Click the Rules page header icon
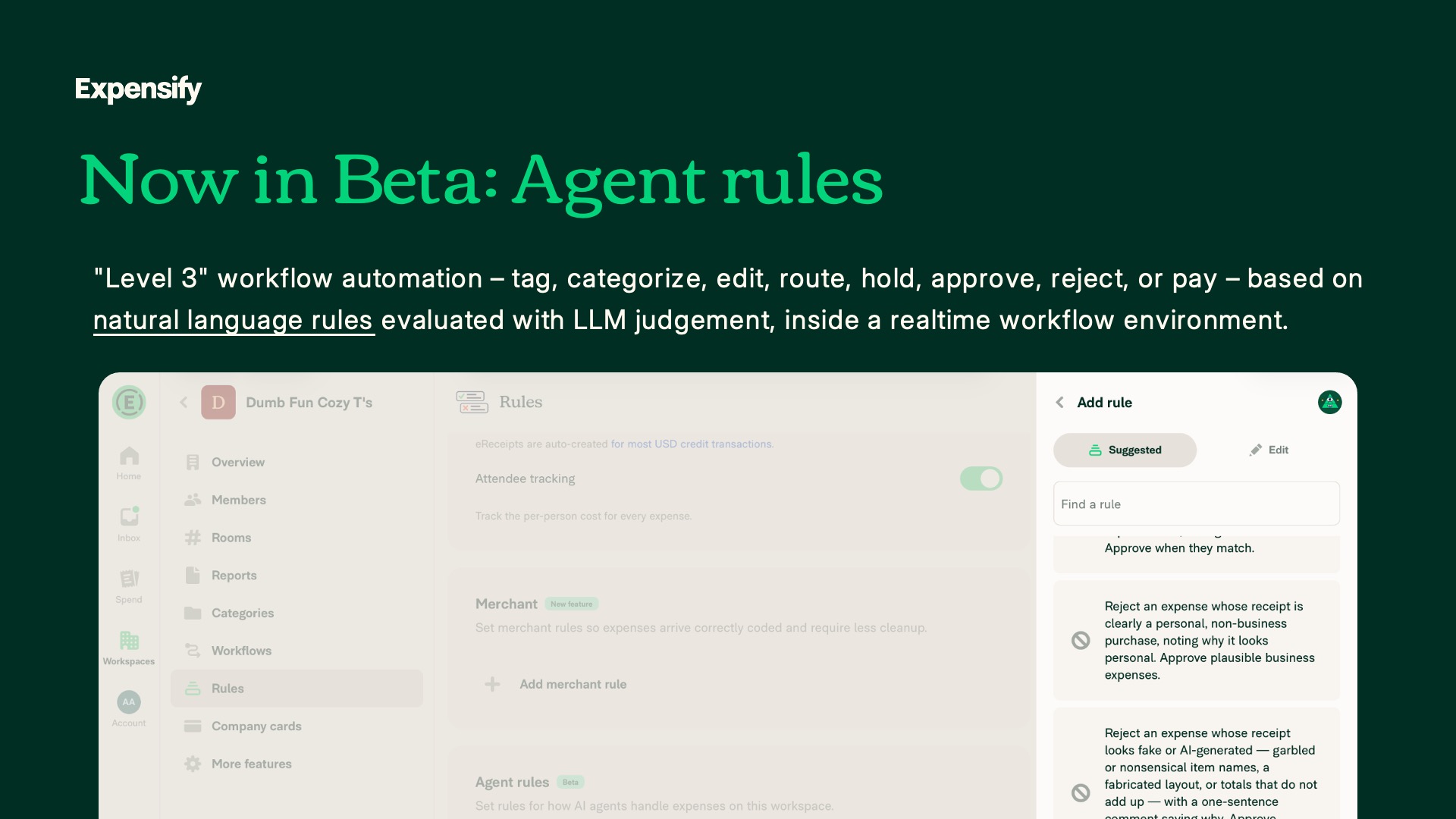Image resolution: width=1456 pixels, height=819 pixels. (472, 402)
